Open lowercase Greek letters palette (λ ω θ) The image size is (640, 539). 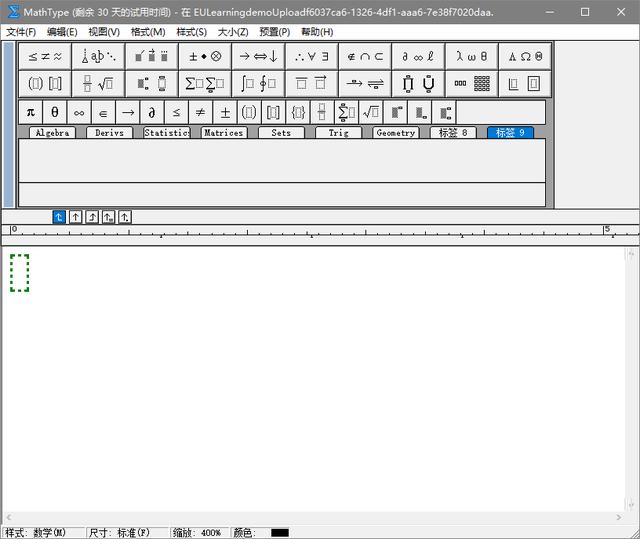click(471, 56)
